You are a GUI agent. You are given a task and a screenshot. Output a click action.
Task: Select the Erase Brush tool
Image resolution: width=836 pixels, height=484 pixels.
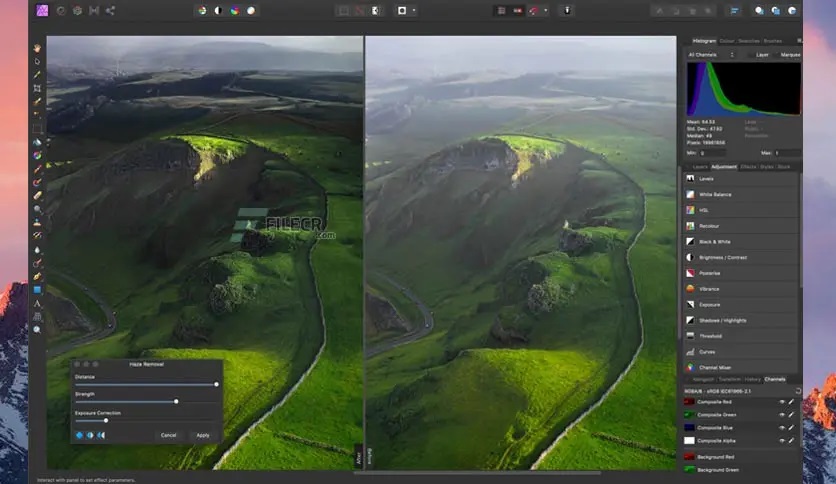tap(37, 196)
